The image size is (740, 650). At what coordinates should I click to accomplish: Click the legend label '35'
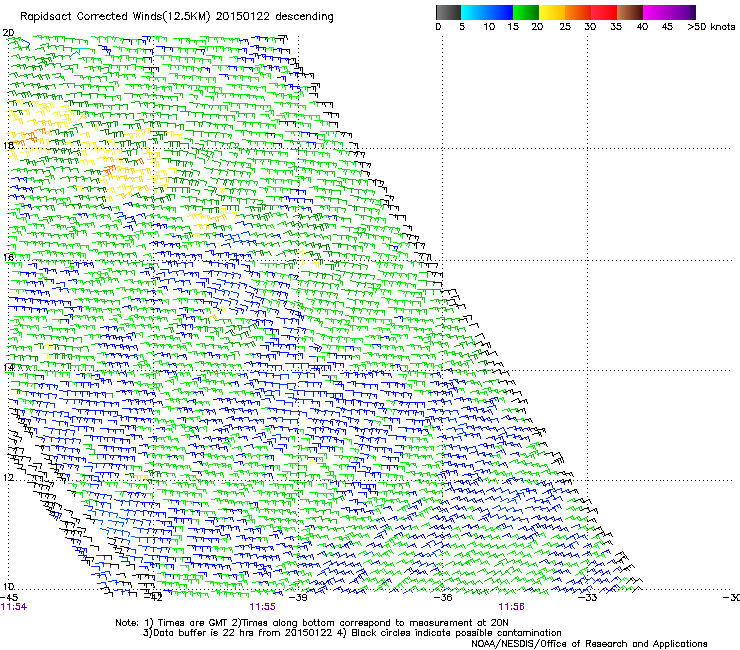(x=616, y=27)
